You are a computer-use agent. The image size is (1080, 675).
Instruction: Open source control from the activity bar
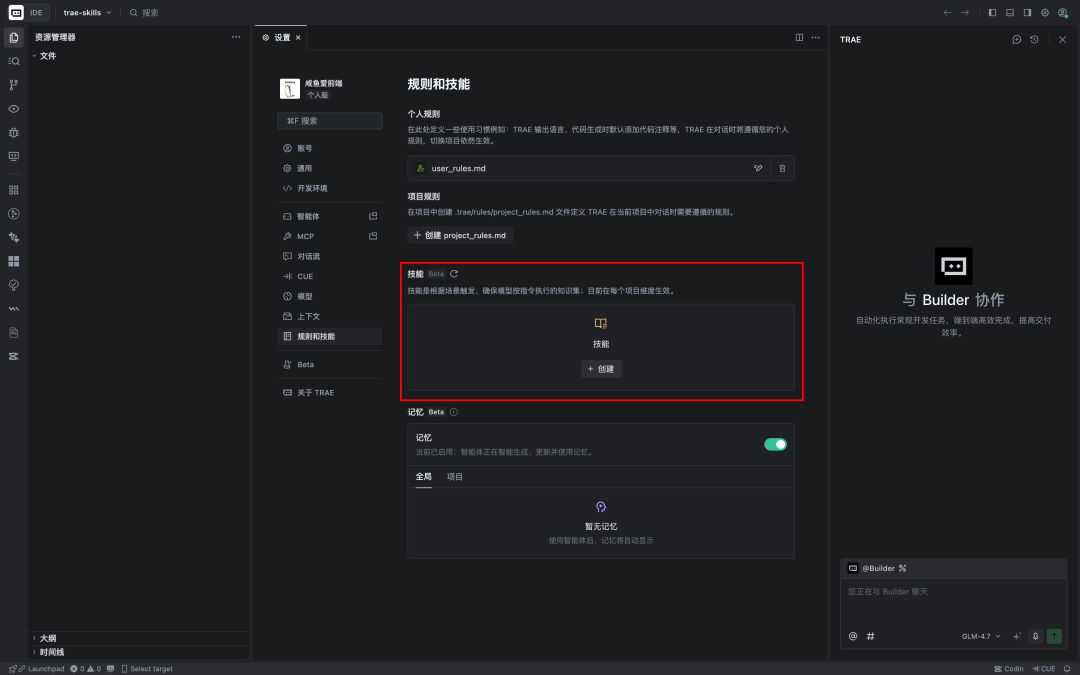point(13,85)
